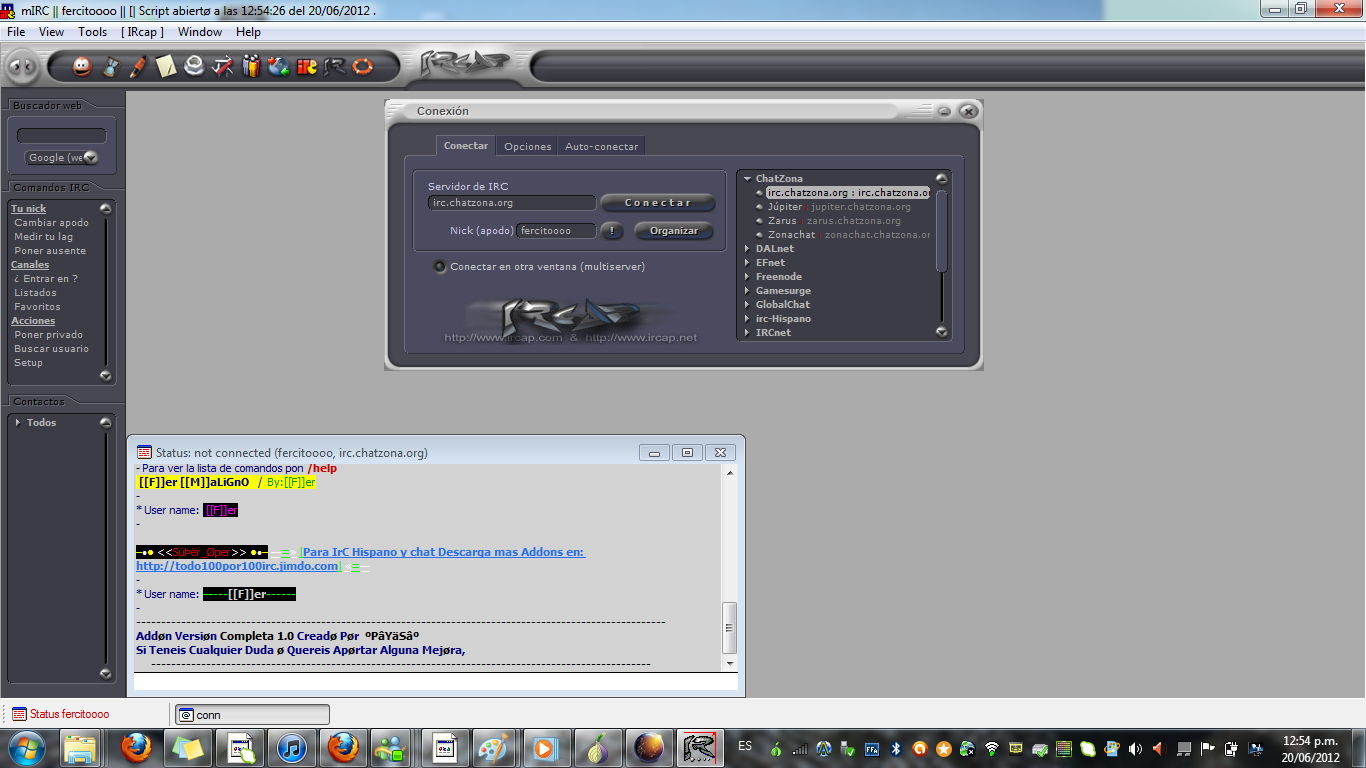Click the hourglass toolbar icon
The height and width of the screenshot is (768, 1366).
click(x=111, y=67)
